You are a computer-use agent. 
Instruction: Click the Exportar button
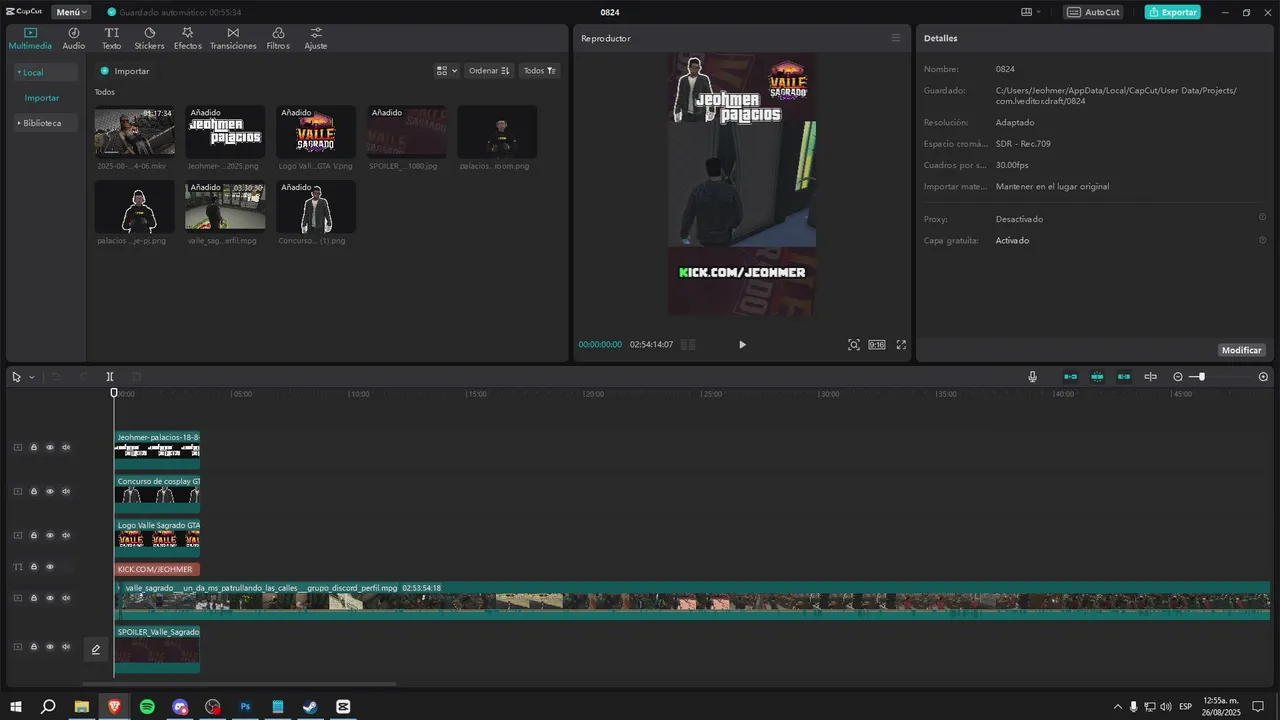click(1172, 12)
